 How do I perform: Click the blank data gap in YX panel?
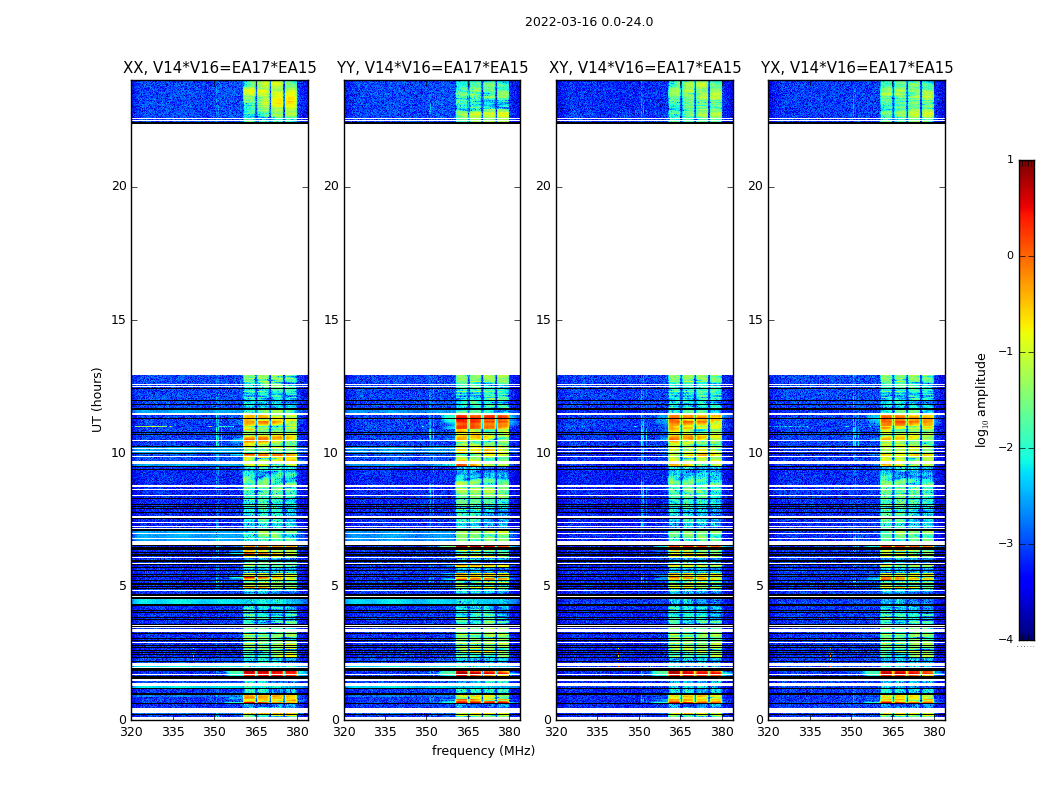click(856, 250)
